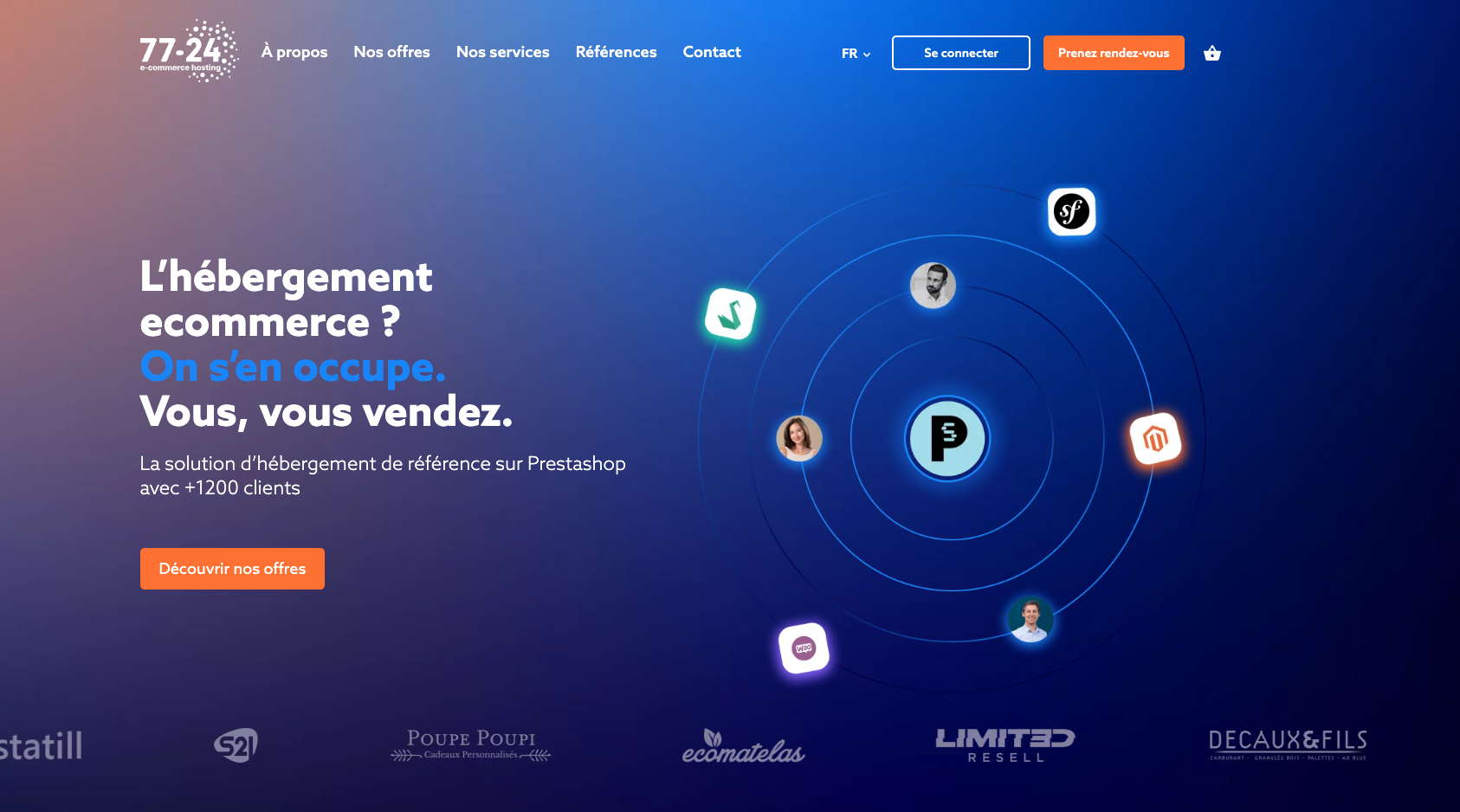Click the Decaux & Fils client logo
This screenshot has height=812, width=1460.
[x=1288, y=745]
